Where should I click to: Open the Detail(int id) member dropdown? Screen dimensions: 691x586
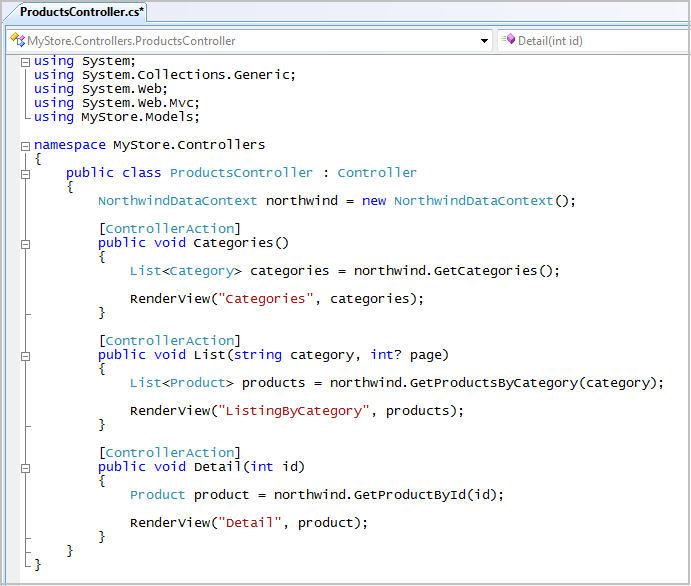(594, 41)
